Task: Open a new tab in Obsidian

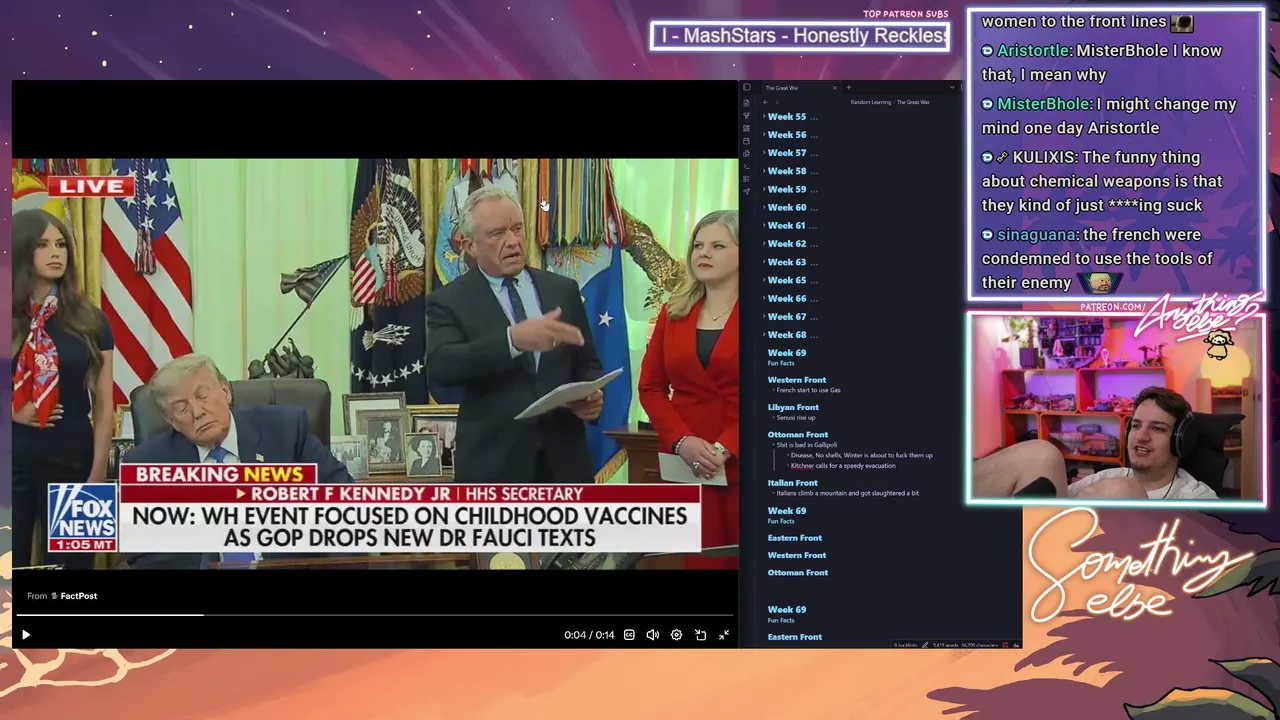Action: point(848,88)
